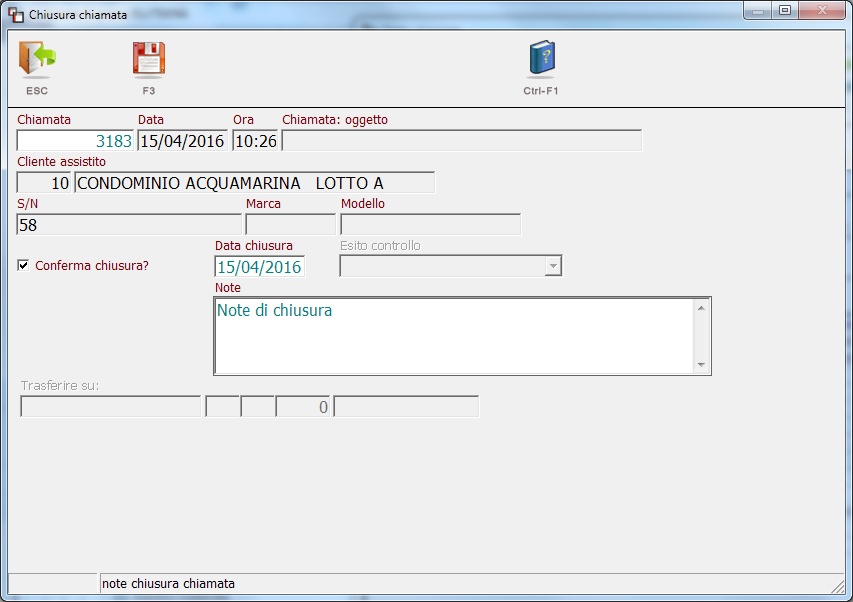This screenshot has width=853, height=602.
Task: Click the Data chiusura date field
Action: pos(259,266)
